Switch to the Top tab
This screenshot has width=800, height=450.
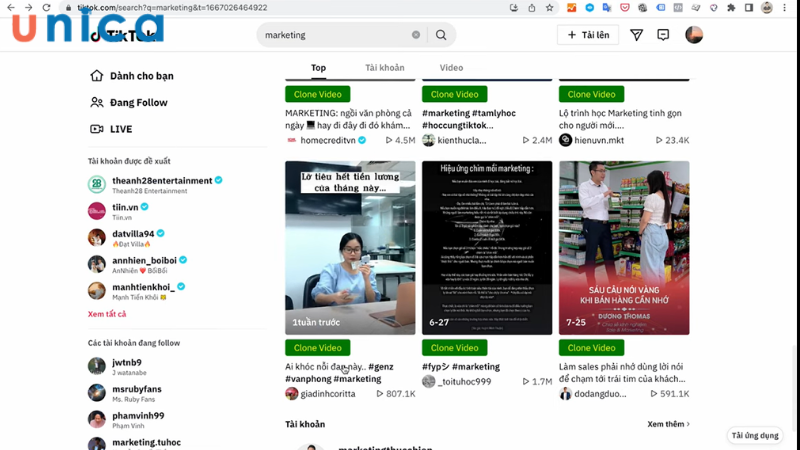coord(318,67)
